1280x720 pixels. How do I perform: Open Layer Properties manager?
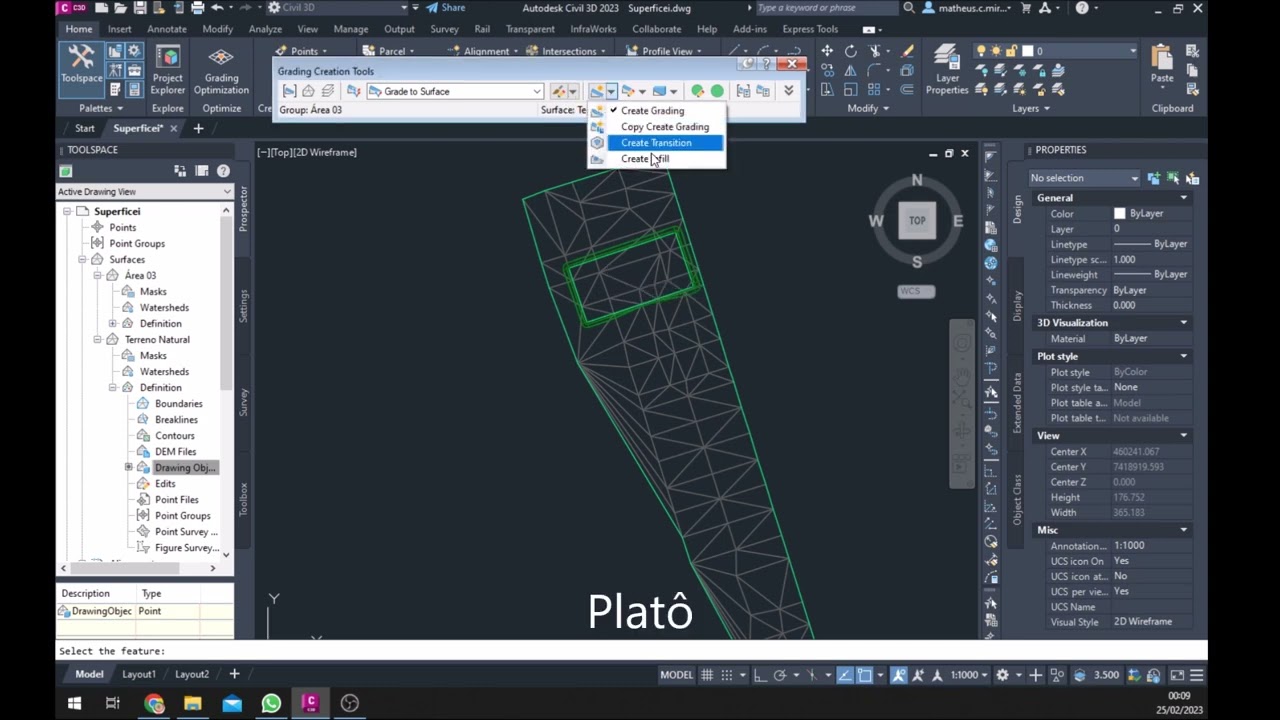click(x=947, y=70)
